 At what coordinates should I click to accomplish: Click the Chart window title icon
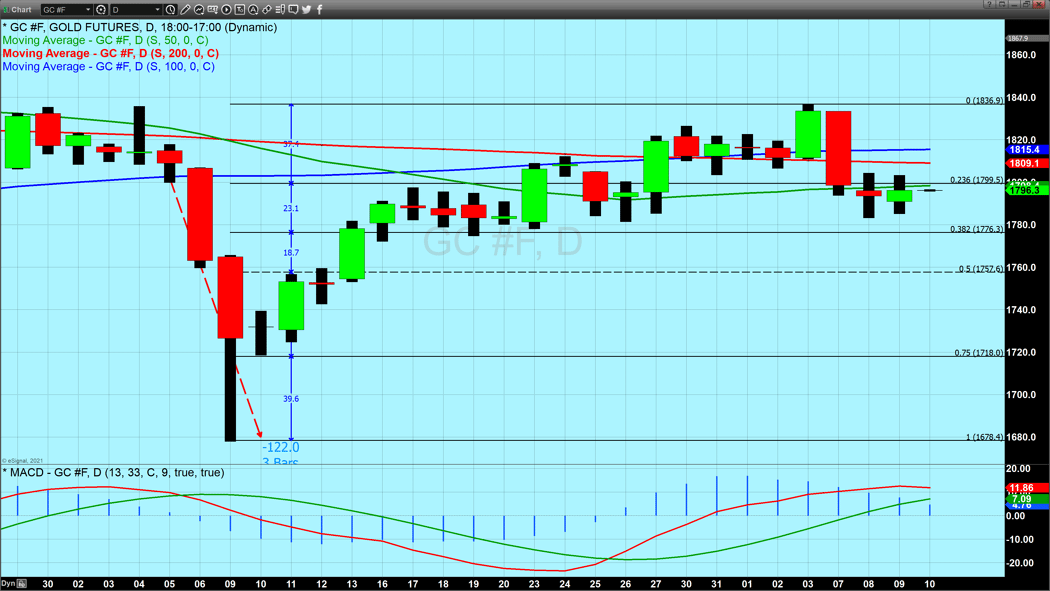[7, 9]
